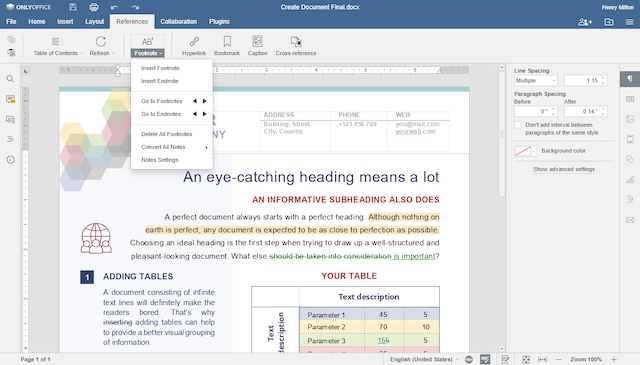Image resolution: width=640 pixels, height=365 pixels.
Task: Undo the last action
Action: click(x=114, y=7)
